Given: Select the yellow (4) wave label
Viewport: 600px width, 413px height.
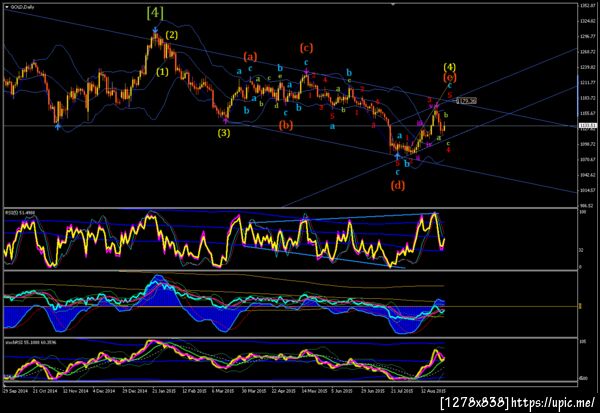Looking at the screenshot, I should coord(450,67).
